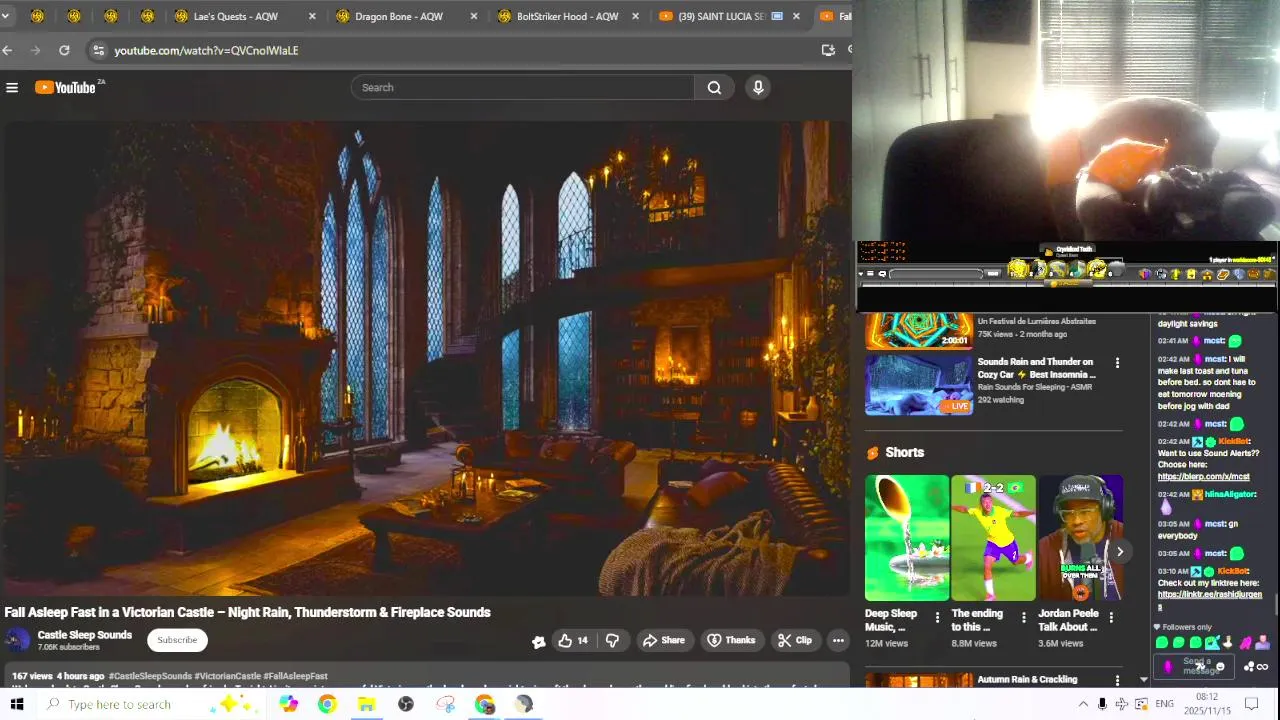Close the SAINT LUCIA tab
Image resolution: width=1280 pixels, height=720 pixels.
coord(796,16)
